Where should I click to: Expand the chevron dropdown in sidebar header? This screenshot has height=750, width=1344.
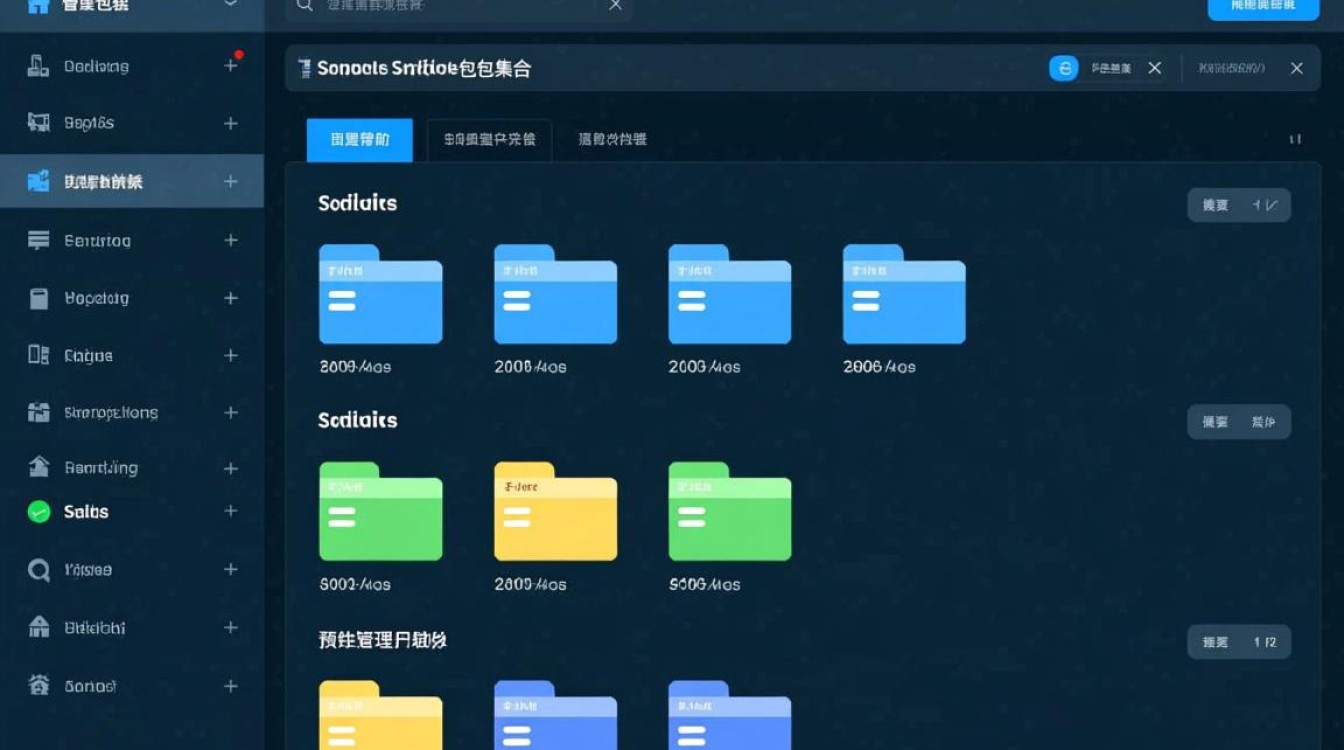[231, 4]
